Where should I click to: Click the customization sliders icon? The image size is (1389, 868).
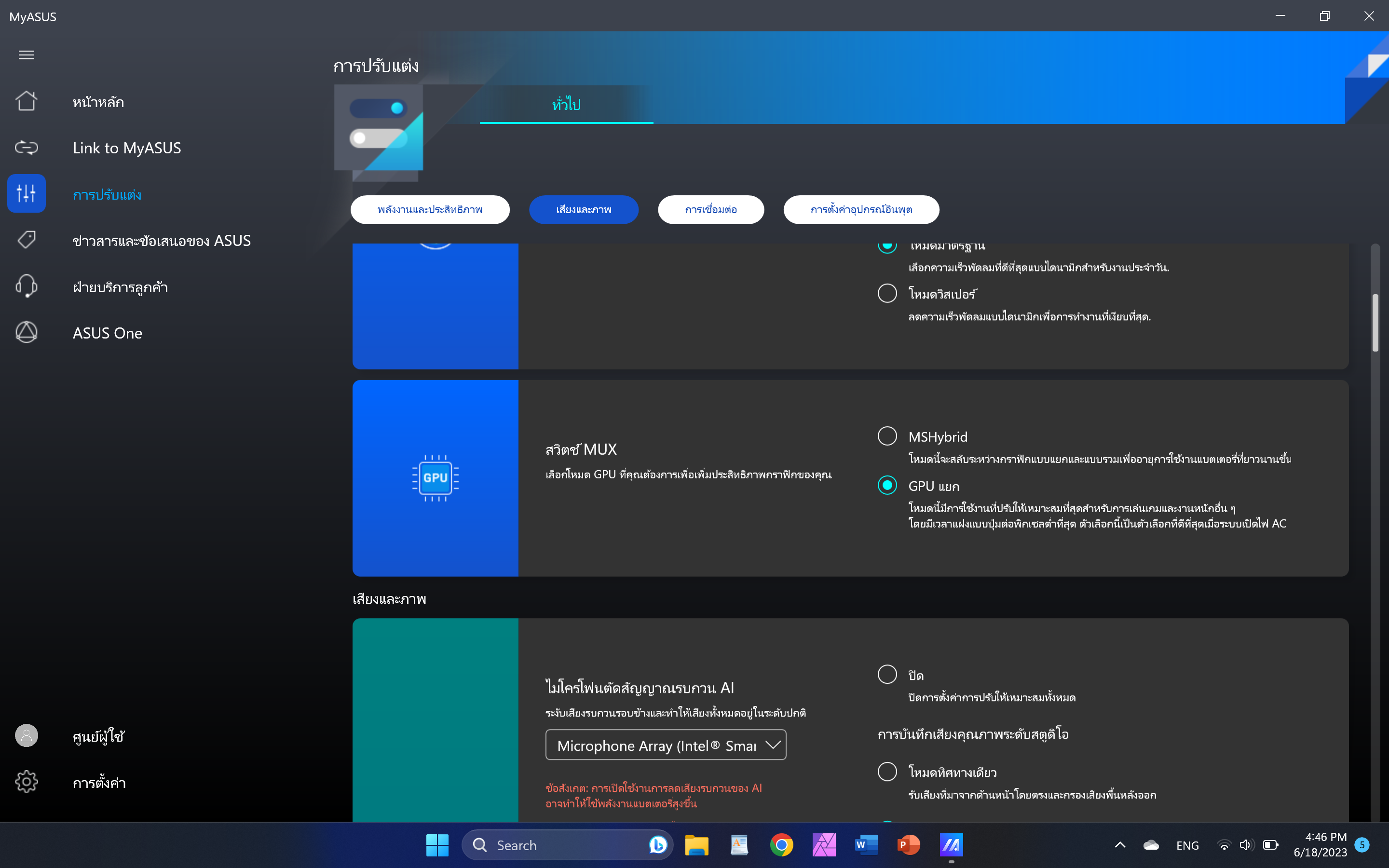[x=27, y=193]
